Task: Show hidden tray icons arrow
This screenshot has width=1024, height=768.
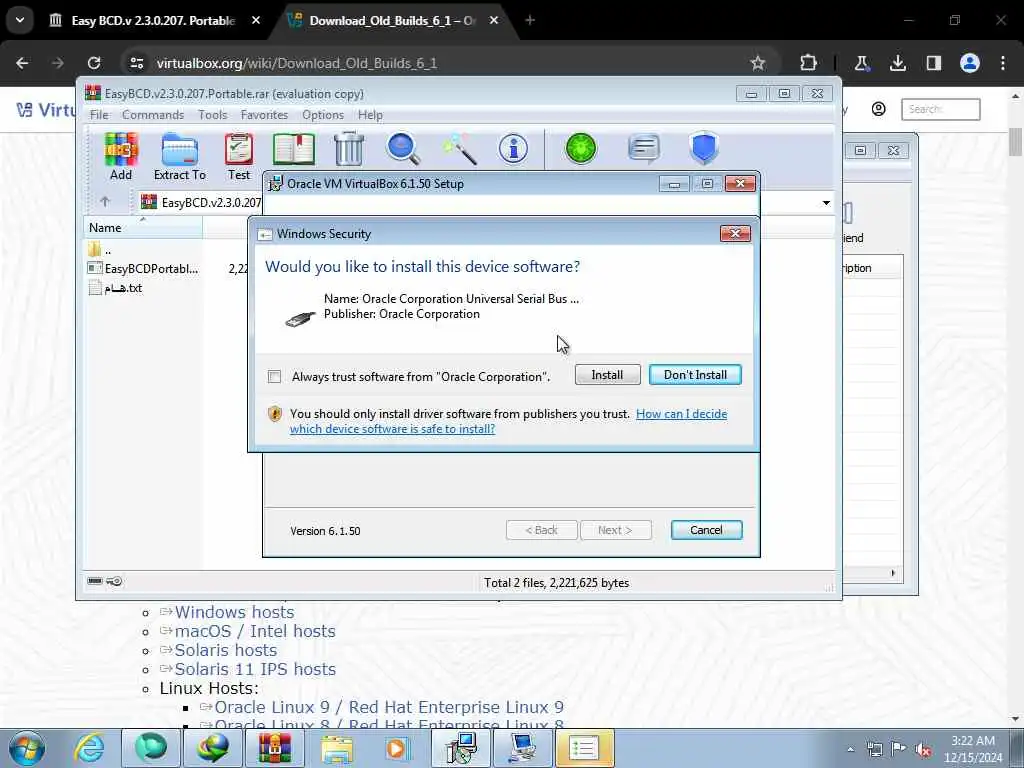Action: click(x=850, y=749)
